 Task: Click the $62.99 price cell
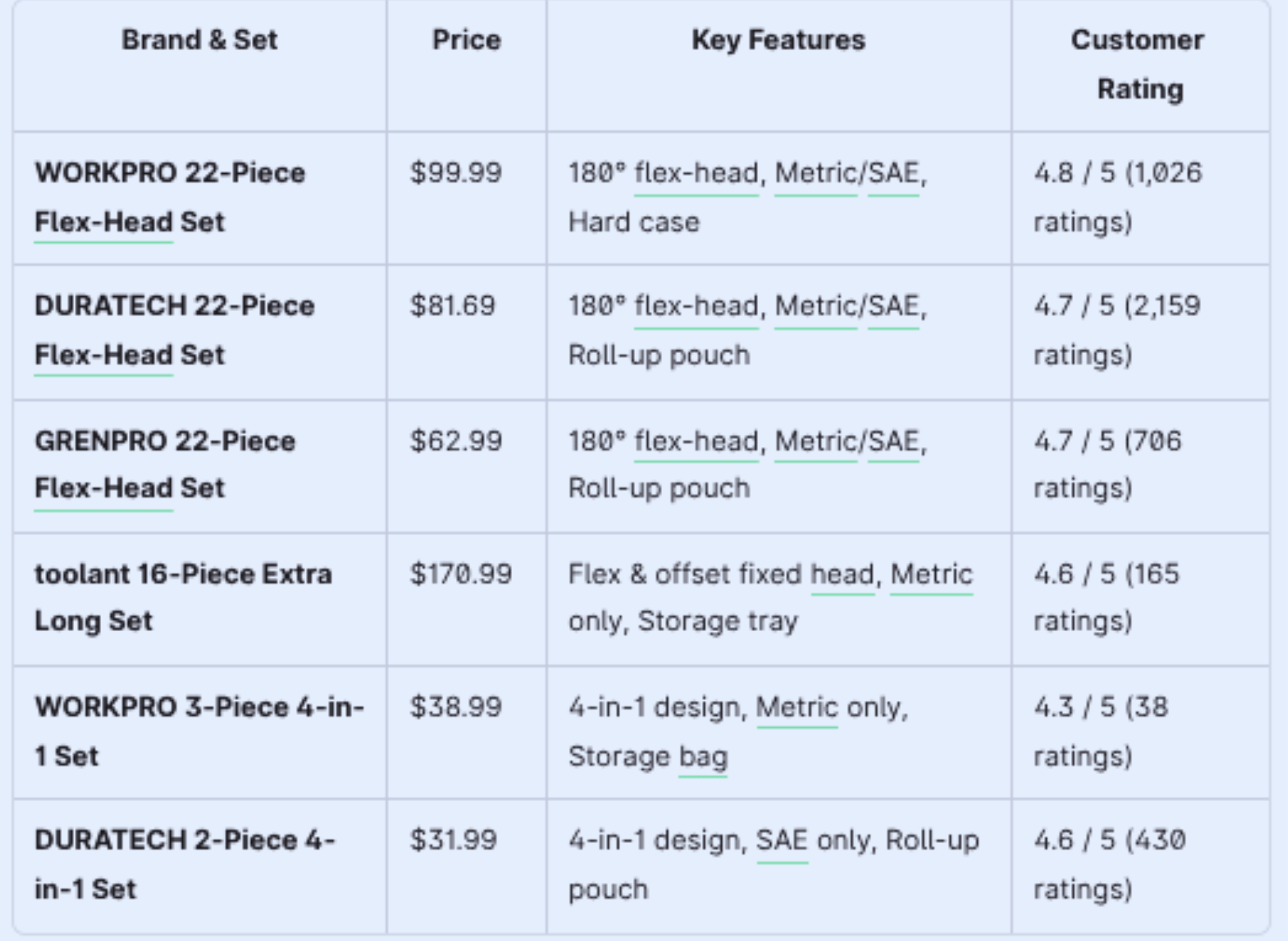click(456, 441)
